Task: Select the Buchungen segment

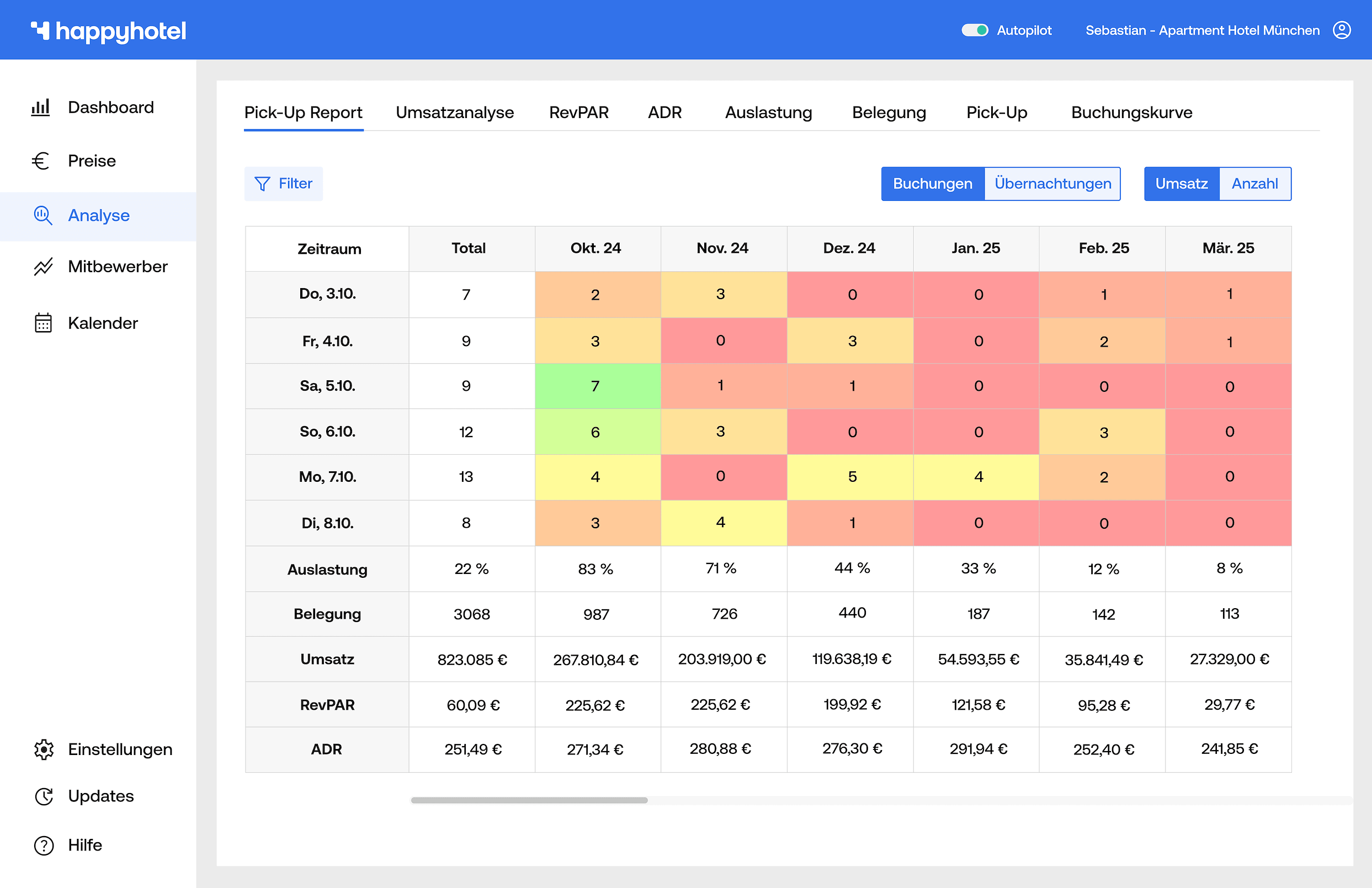Action: coord(932,183)
